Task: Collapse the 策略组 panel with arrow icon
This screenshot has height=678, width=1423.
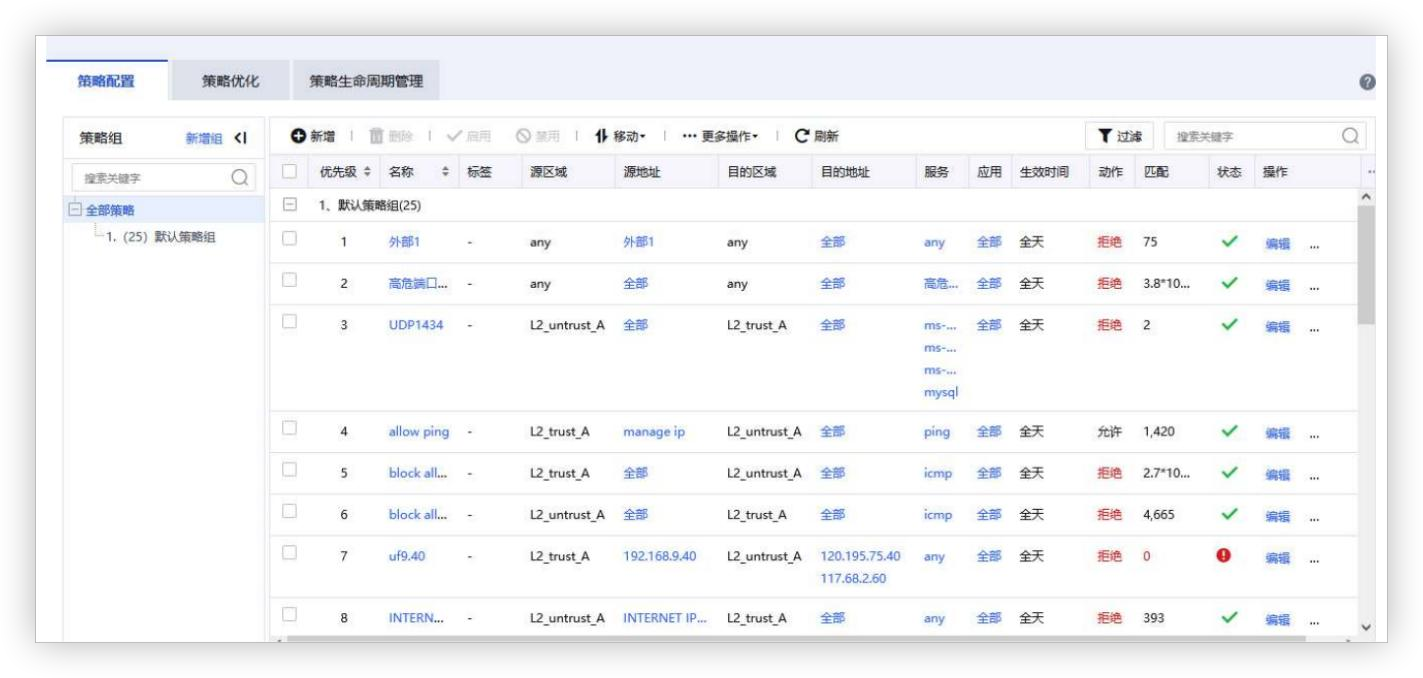Action: pos(241,137)
